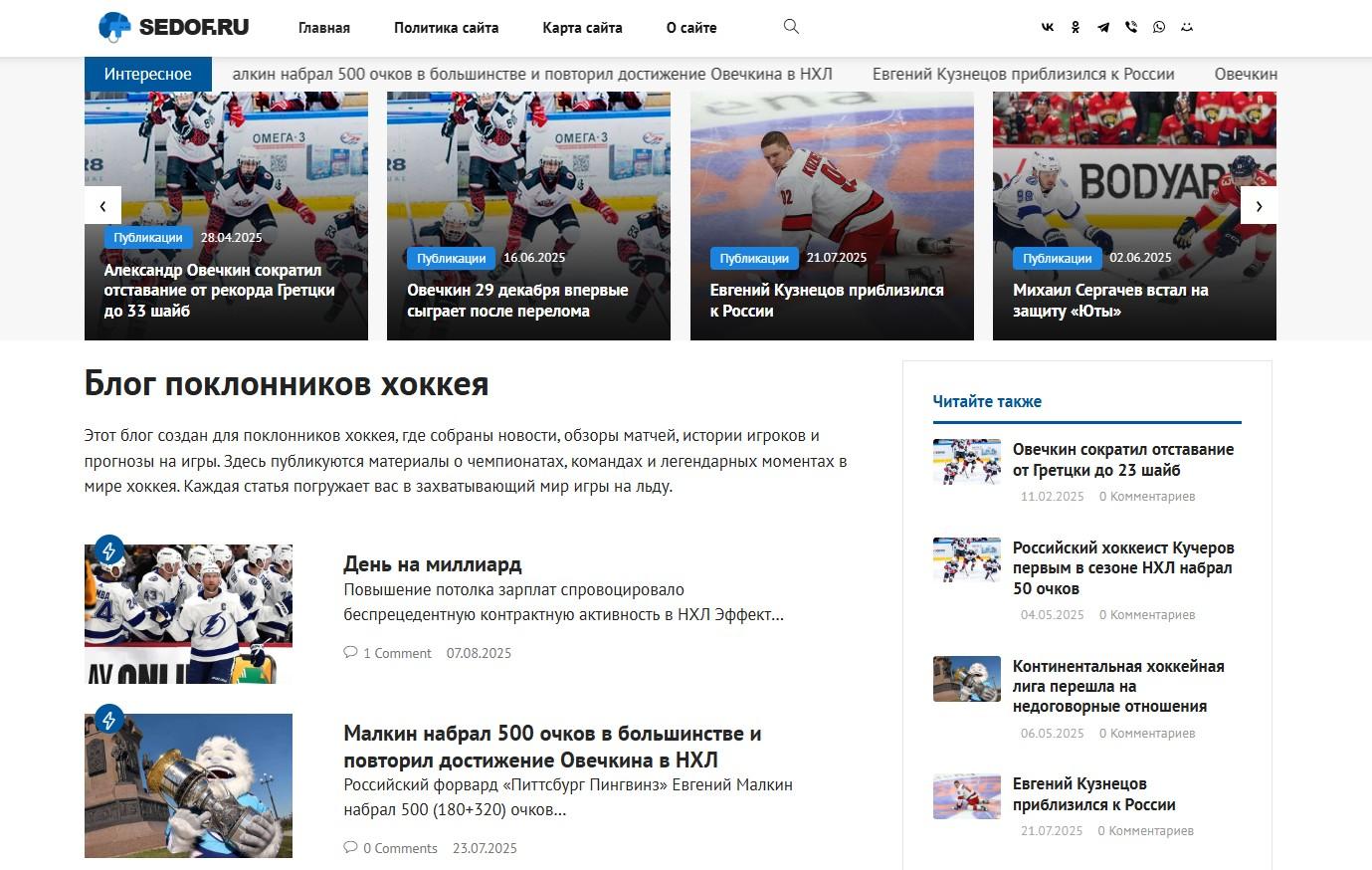Click the sidebar date «04.05.2025»
1372x870 pixels.
coord(1053,614)
